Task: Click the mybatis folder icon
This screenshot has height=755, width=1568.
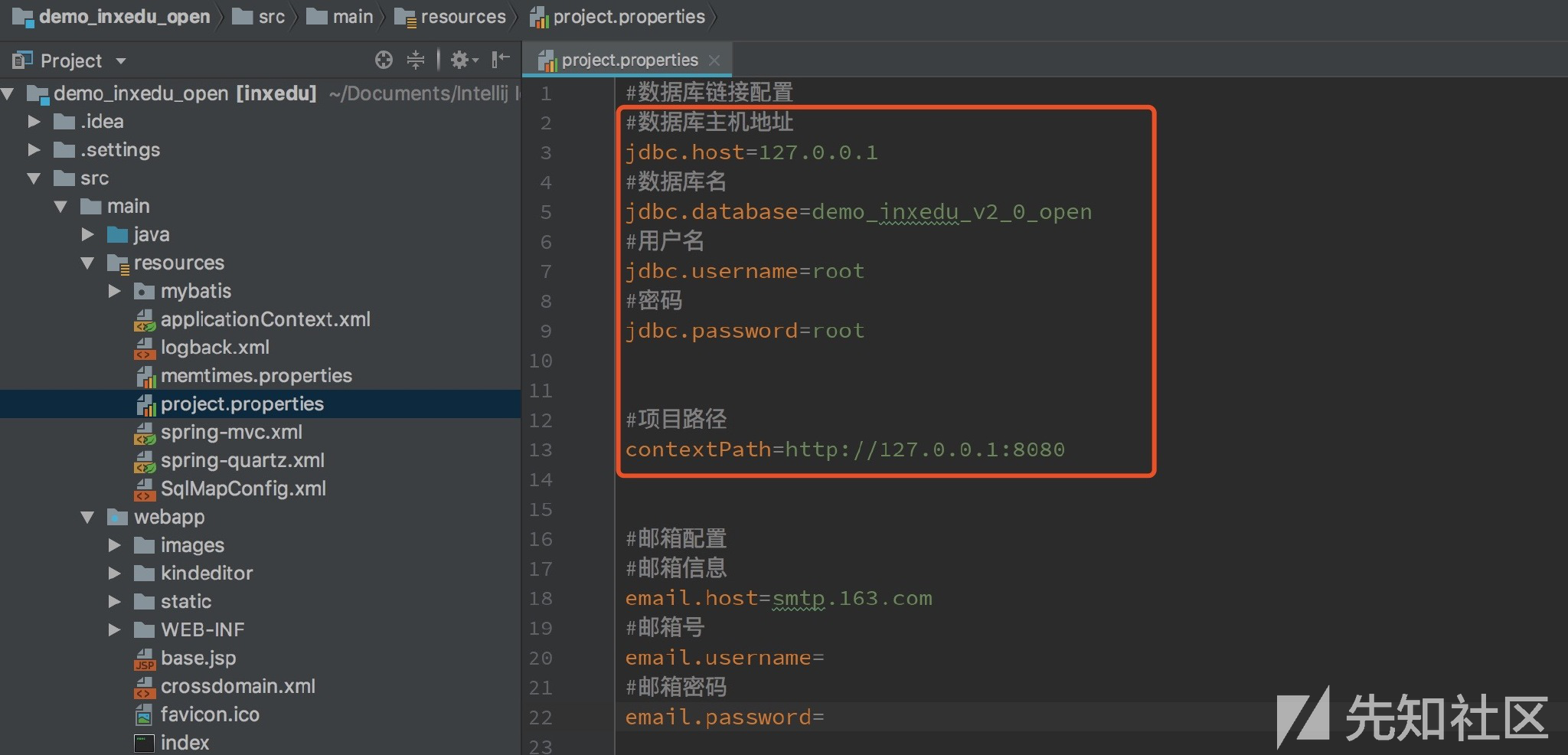Action: 144,291
